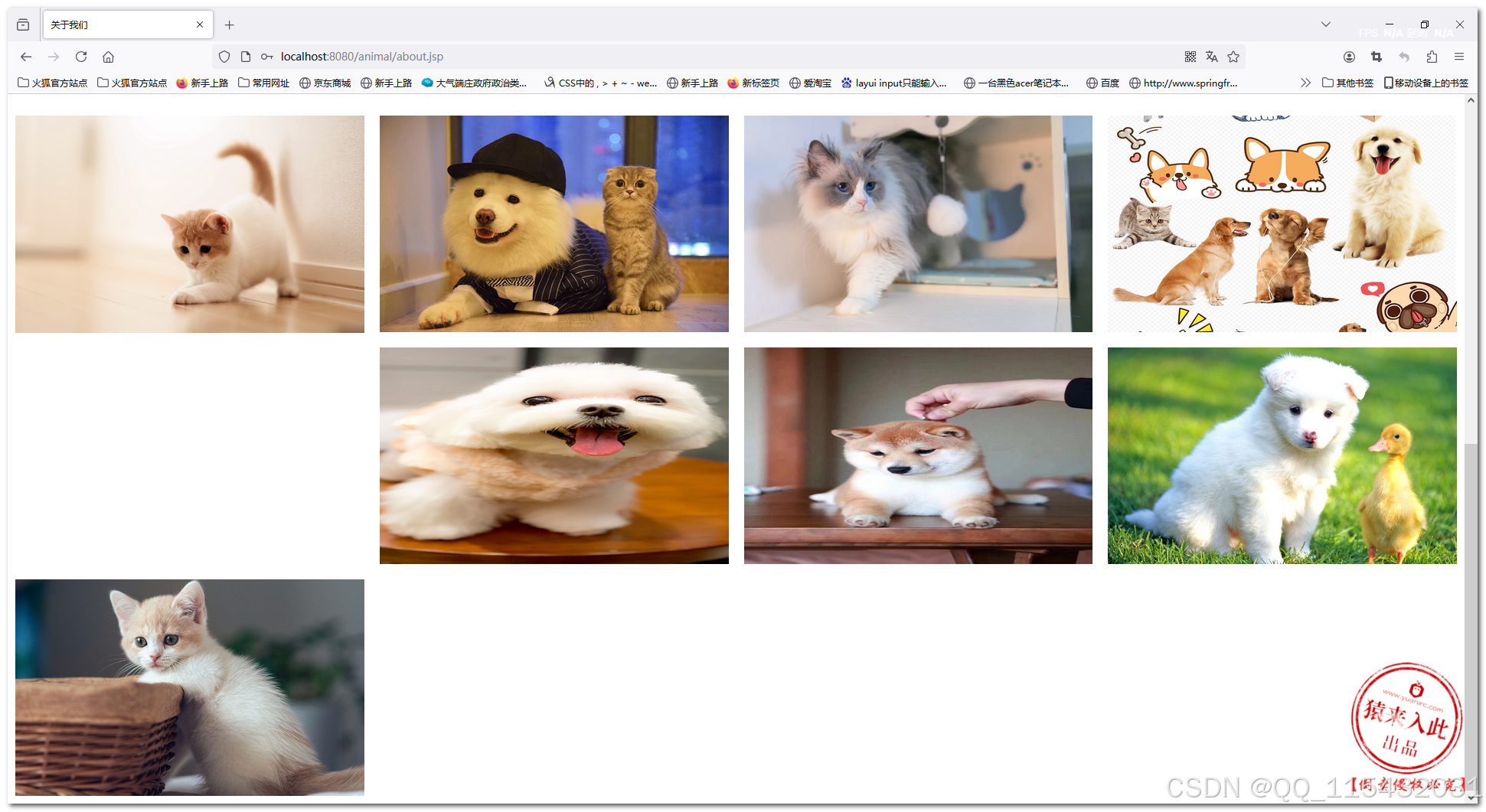Click the undo arrow toolbar icon
1486x812 pixels.
point(1404,57)
